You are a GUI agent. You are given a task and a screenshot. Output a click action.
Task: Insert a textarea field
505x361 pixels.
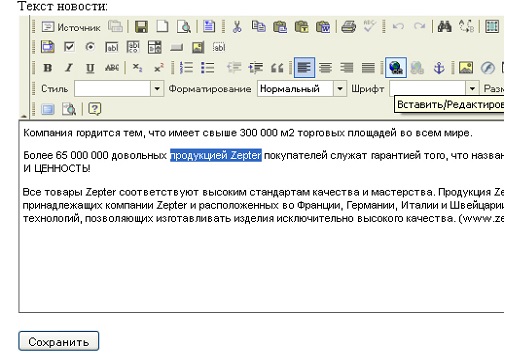[133, 47]
